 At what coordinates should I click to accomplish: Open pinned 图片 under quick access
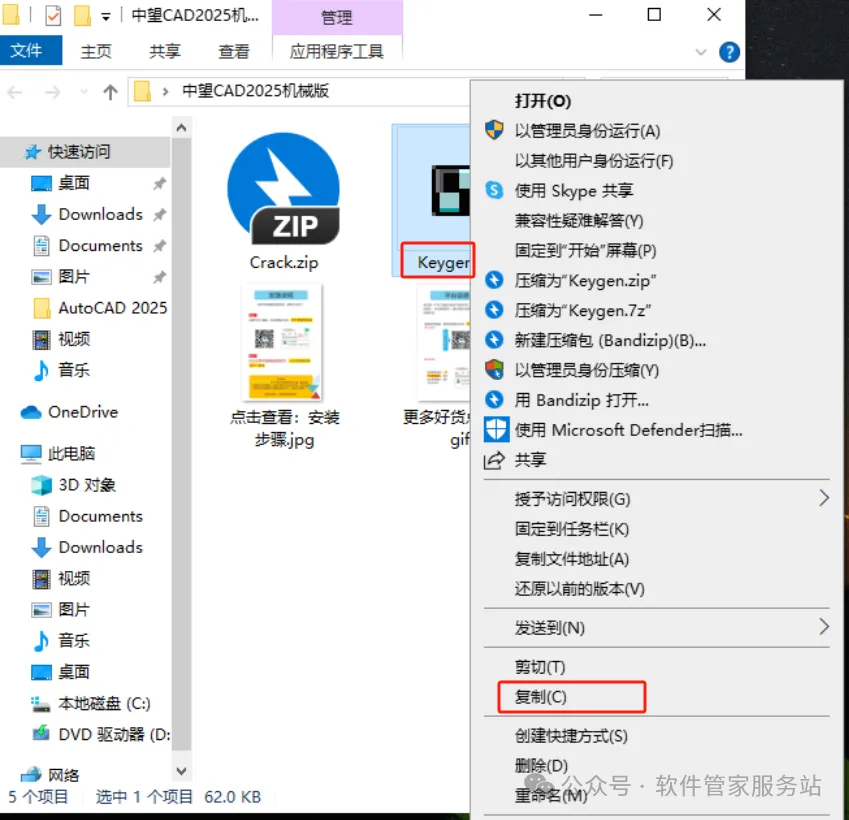(x=74, y=277)
